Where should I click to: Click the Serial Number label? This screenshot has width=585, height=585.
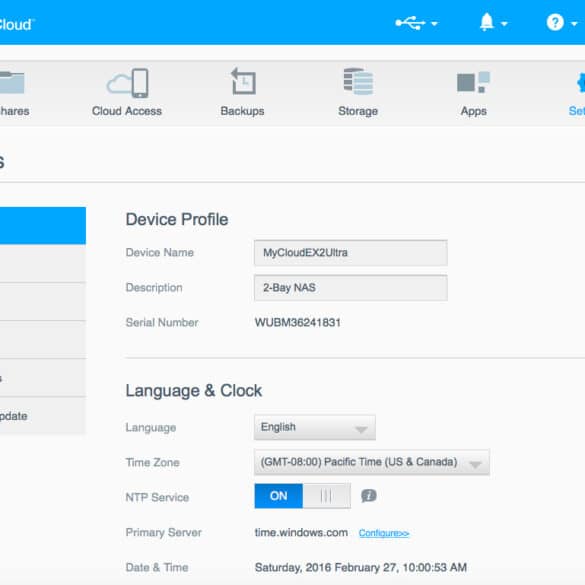click(162, 322)
